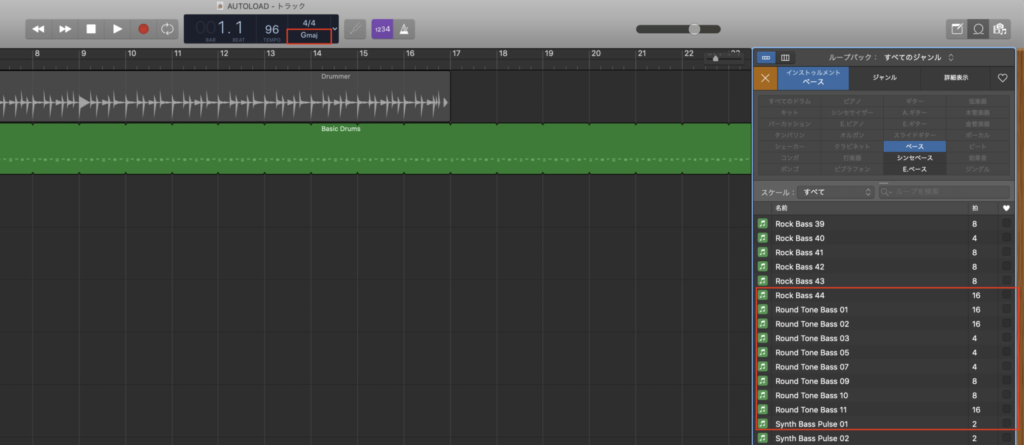This screenshot has width=1024, height=445.
Task: Start playback with the Play button
Action: click(117, 29)
